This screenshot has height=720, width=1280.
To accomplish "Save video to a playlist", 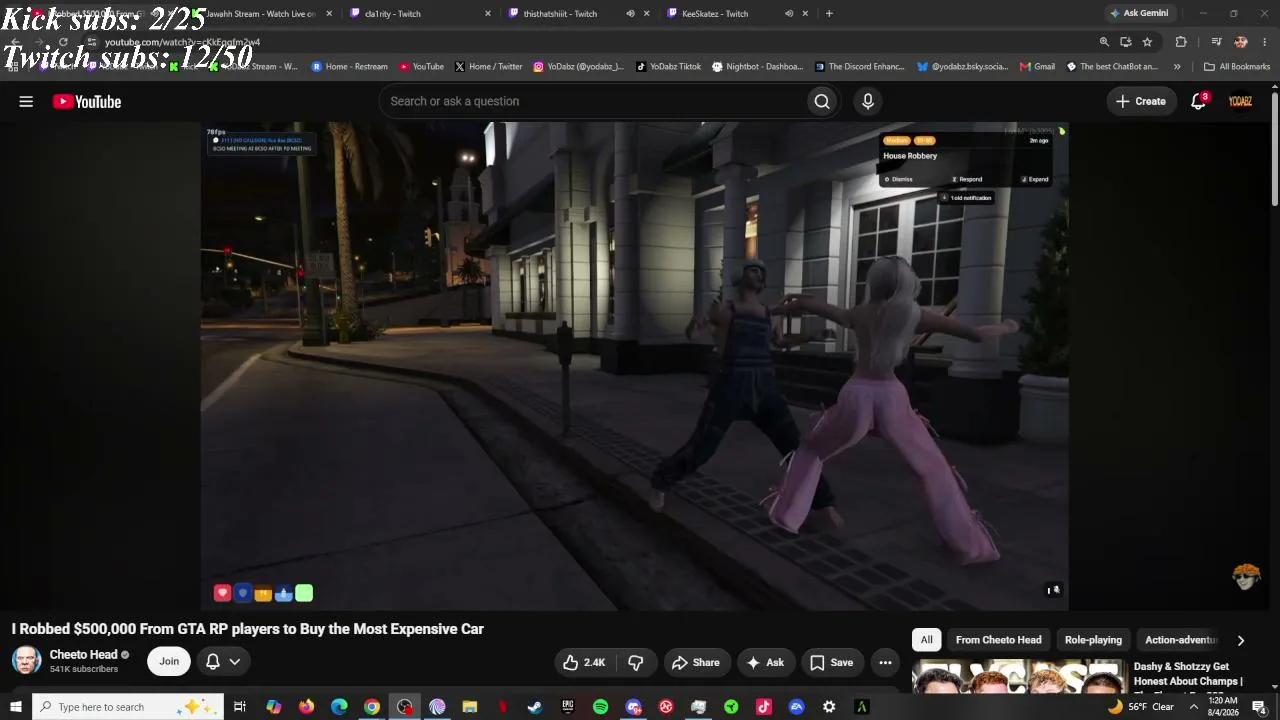I will point(832,662).
